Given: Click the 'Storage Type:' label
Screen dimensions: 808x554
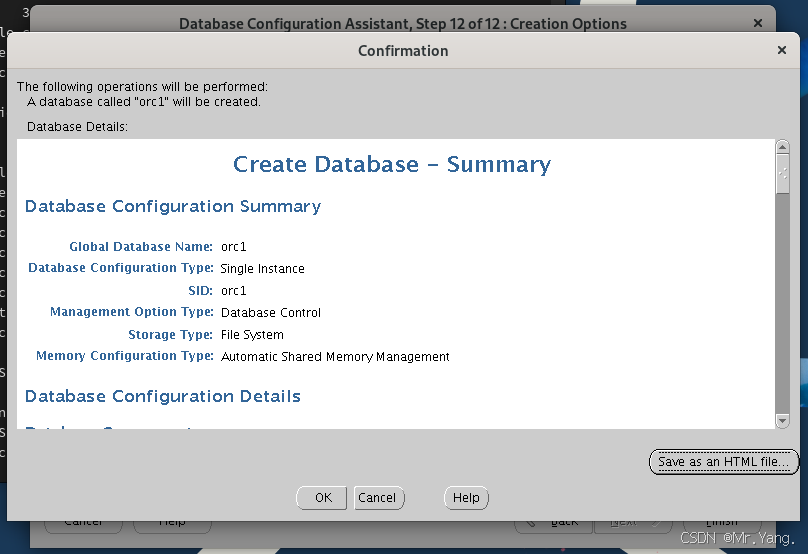Looking at the screenshot, I should coord(171,335).
